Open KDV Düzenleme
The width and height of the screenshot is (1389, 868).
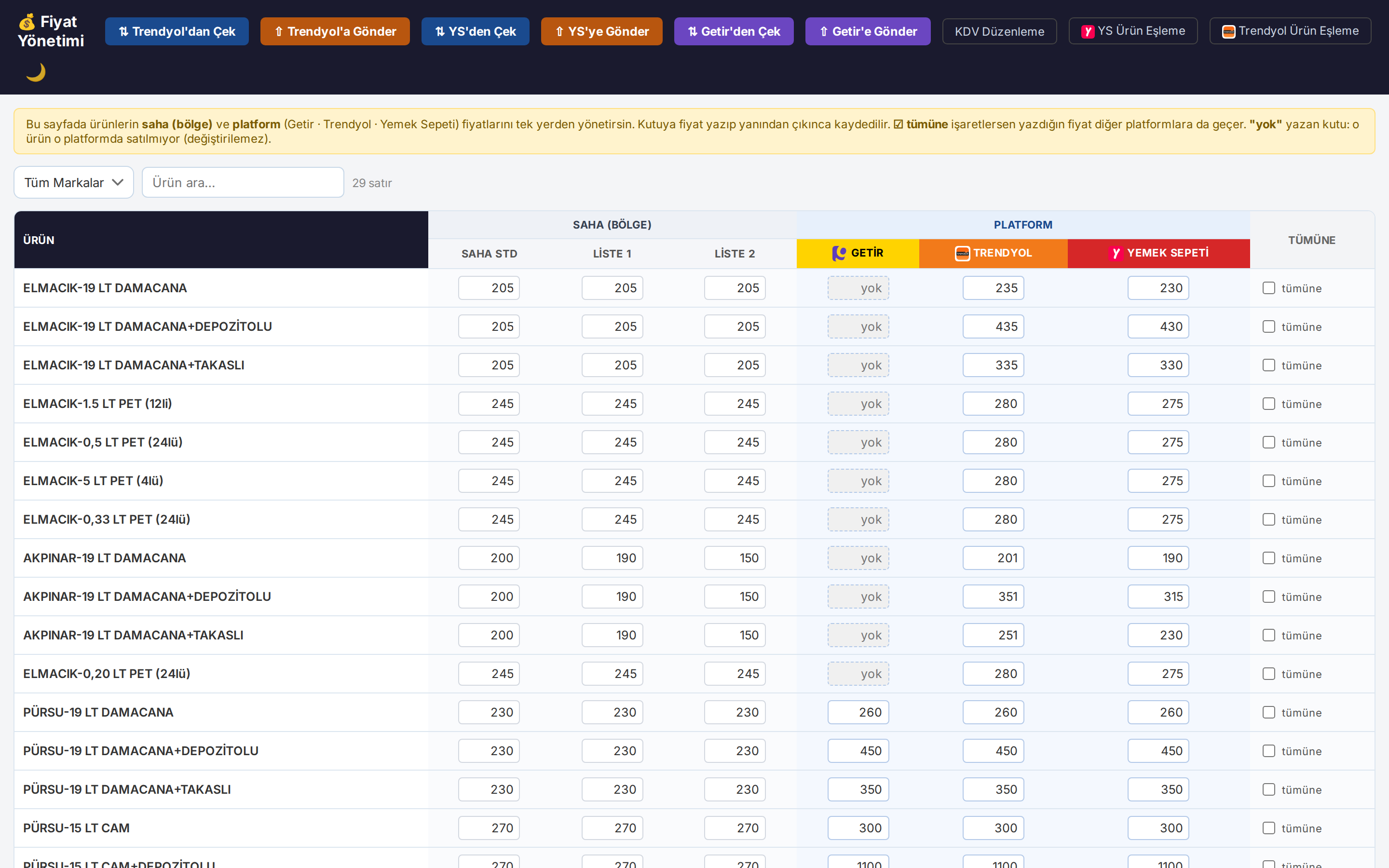click(x=999, y=31)
